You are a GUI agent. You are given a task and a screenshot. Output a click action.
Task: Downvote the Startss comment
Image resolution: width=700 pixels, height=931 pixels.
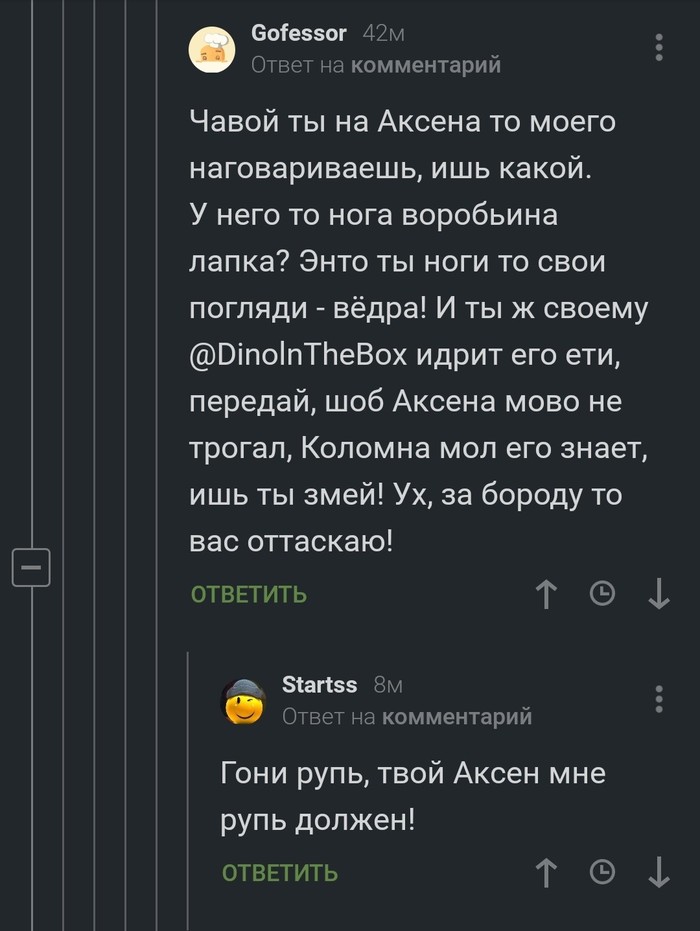(659, 873)
